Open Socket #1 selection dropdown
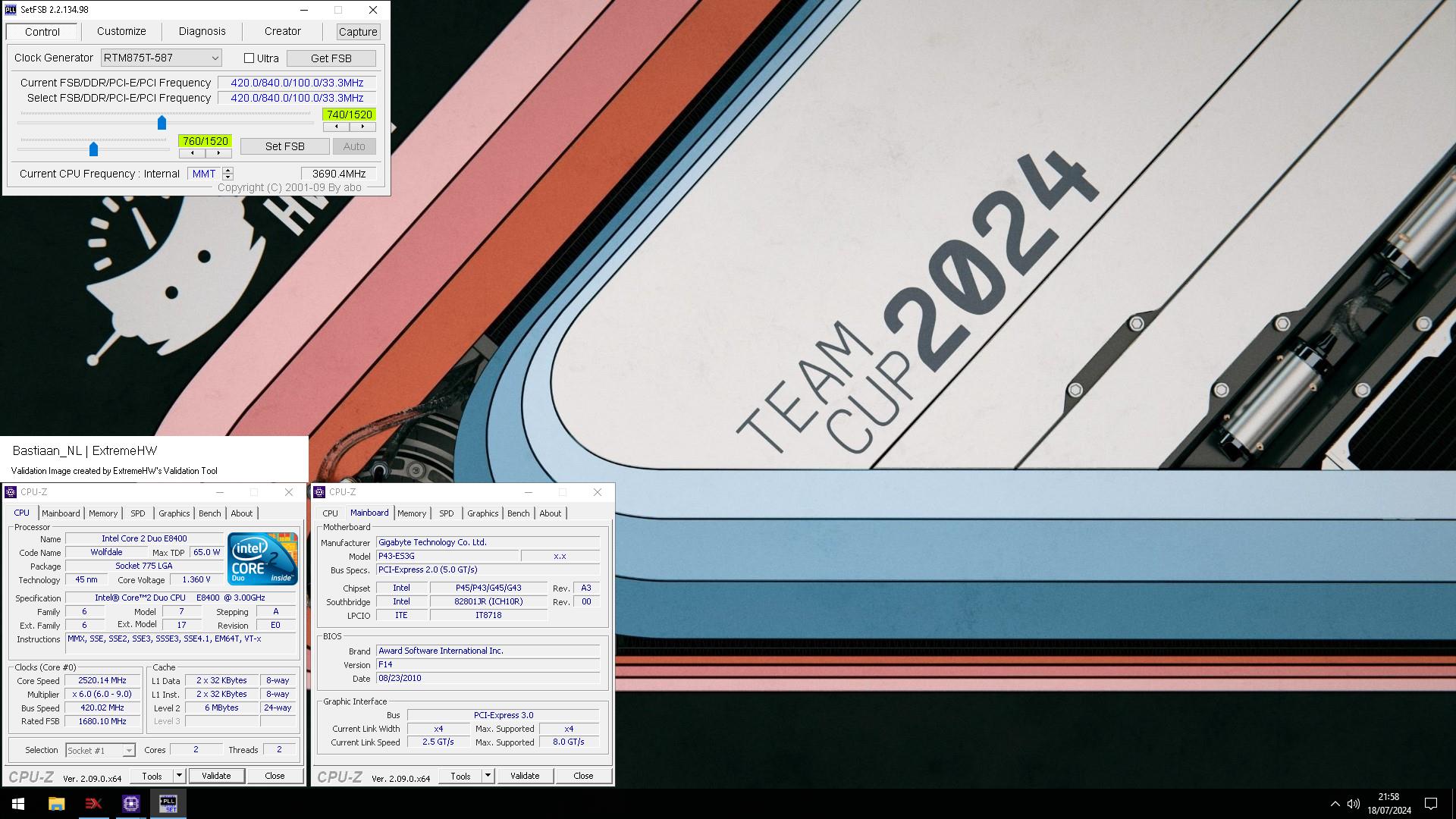The height and width of the screenshot is (819, 1456). (x=100, y=750)
